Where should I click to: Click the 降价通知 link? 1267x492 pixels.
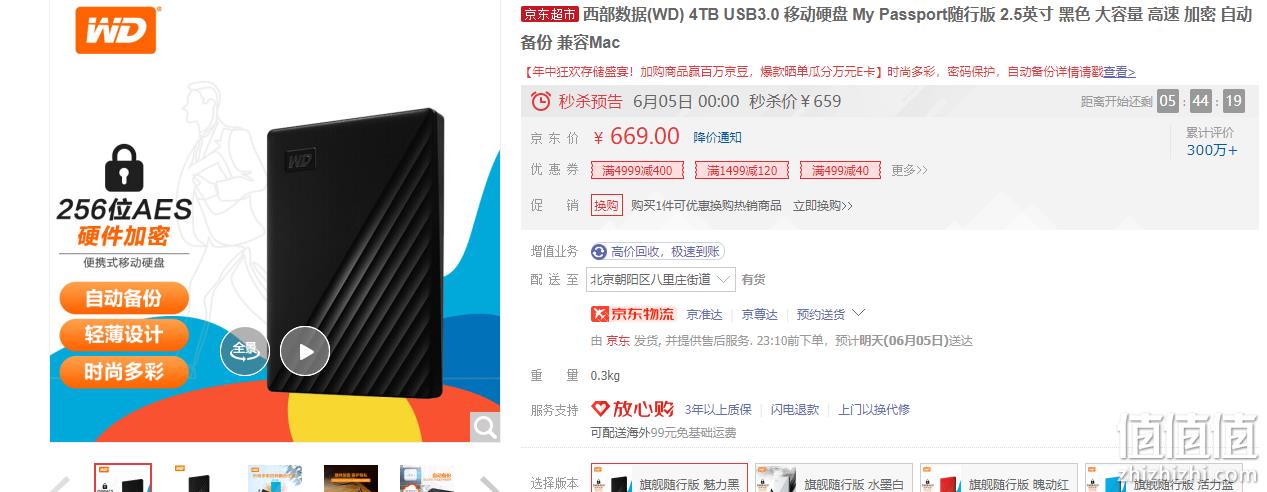pyautogui.click(x=718, y=137)
